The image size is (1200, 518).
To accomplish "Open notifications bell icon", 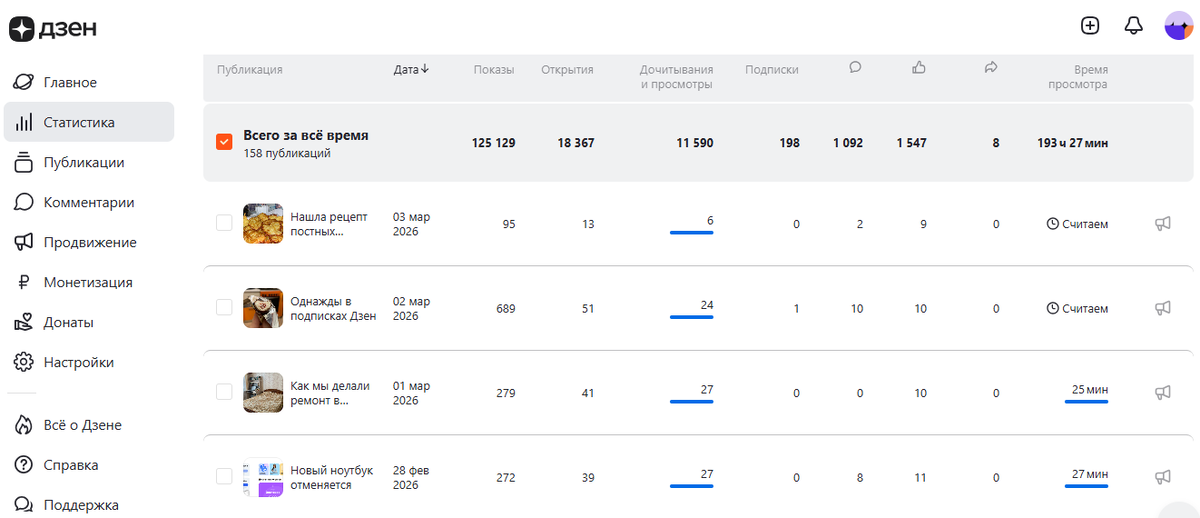I will point(1133,26).
